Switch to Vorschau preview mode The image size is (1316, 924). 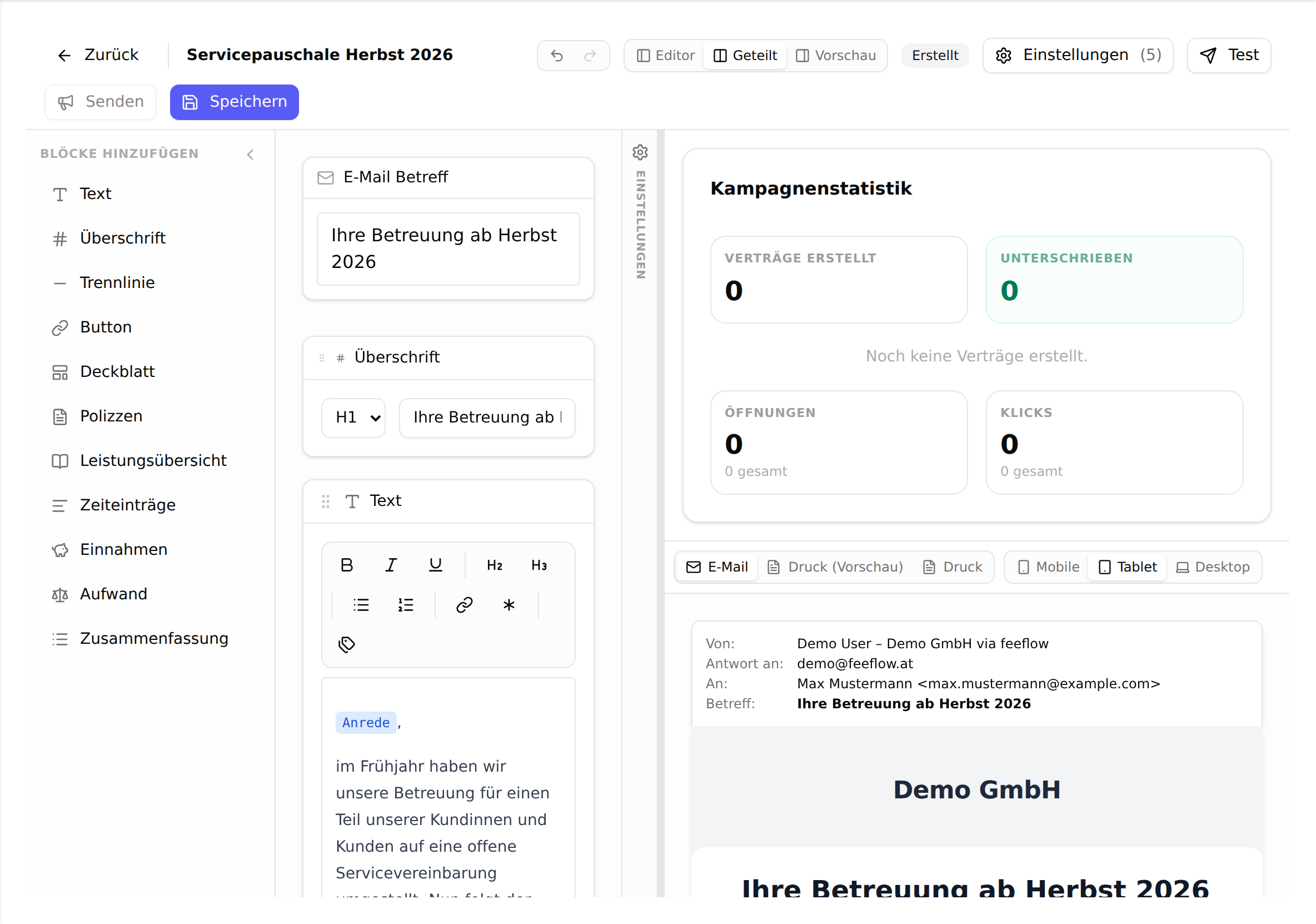pyautogui.click(x=836, y=55)
